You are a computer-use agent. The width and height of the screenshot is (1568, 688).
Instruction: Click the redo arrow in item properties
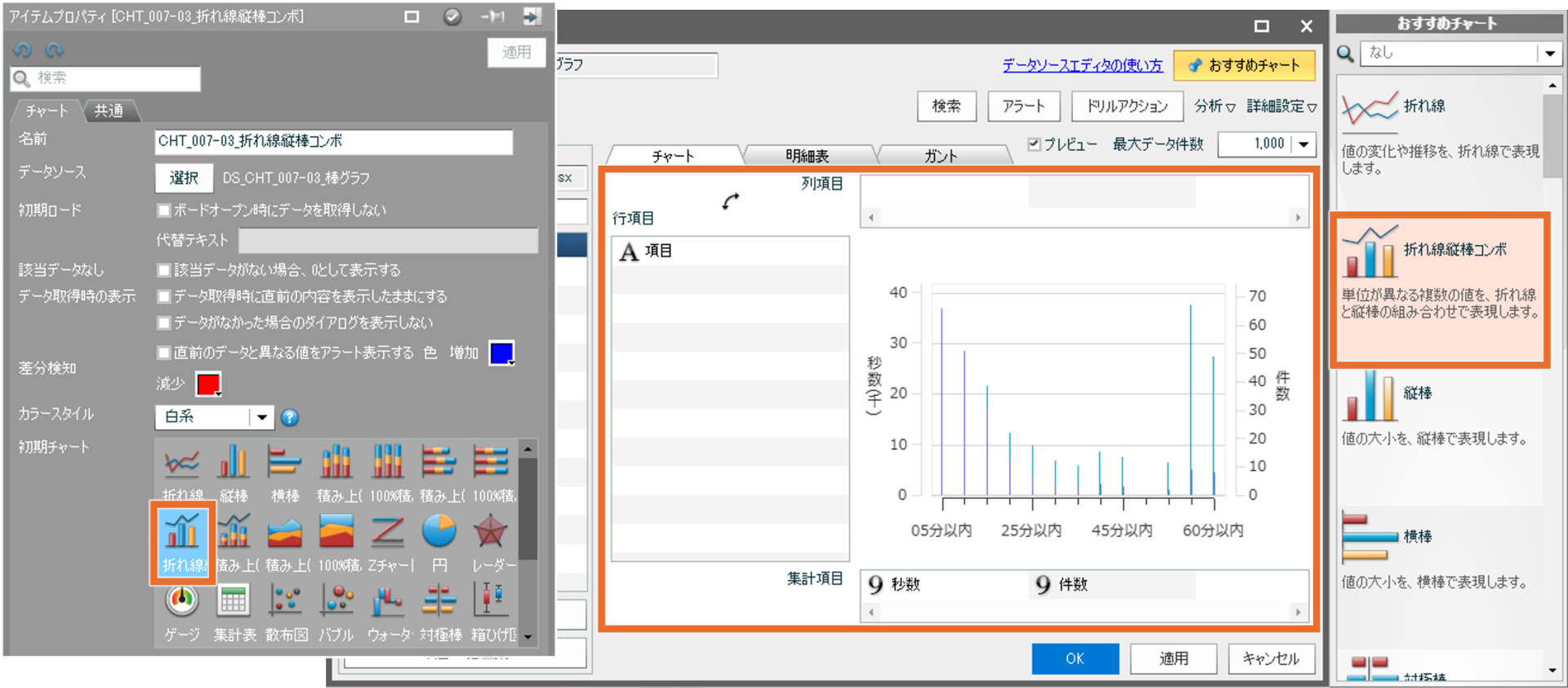(x=55, y=50)
